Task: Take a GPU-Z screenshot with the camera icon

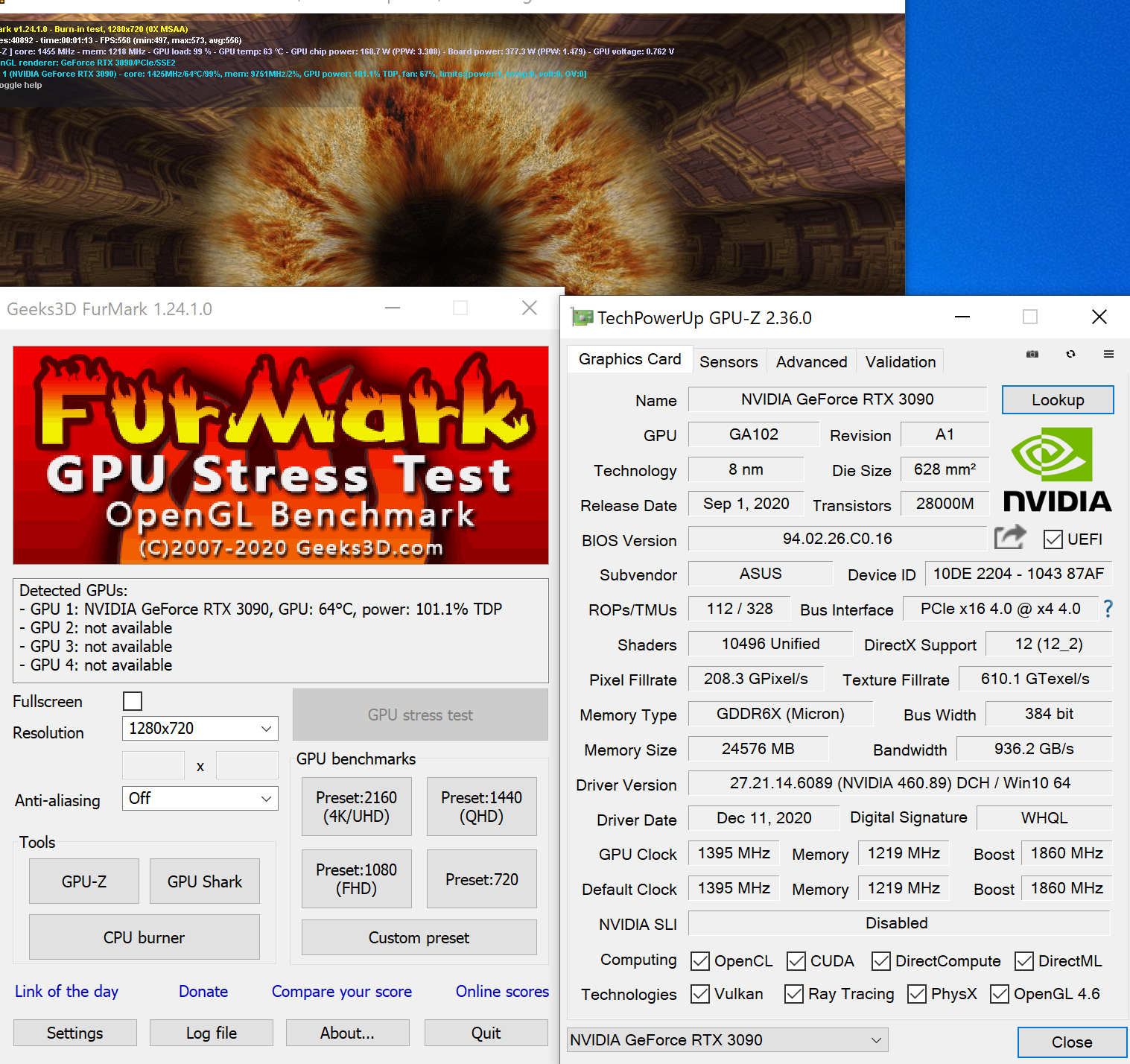Action: (x=1032, y=354)
